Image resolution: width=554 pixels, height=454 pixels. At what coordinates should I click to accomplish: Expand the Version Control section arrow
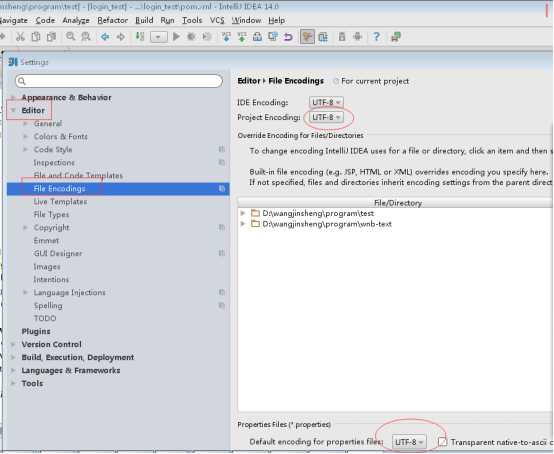click(x=13, y=344)
